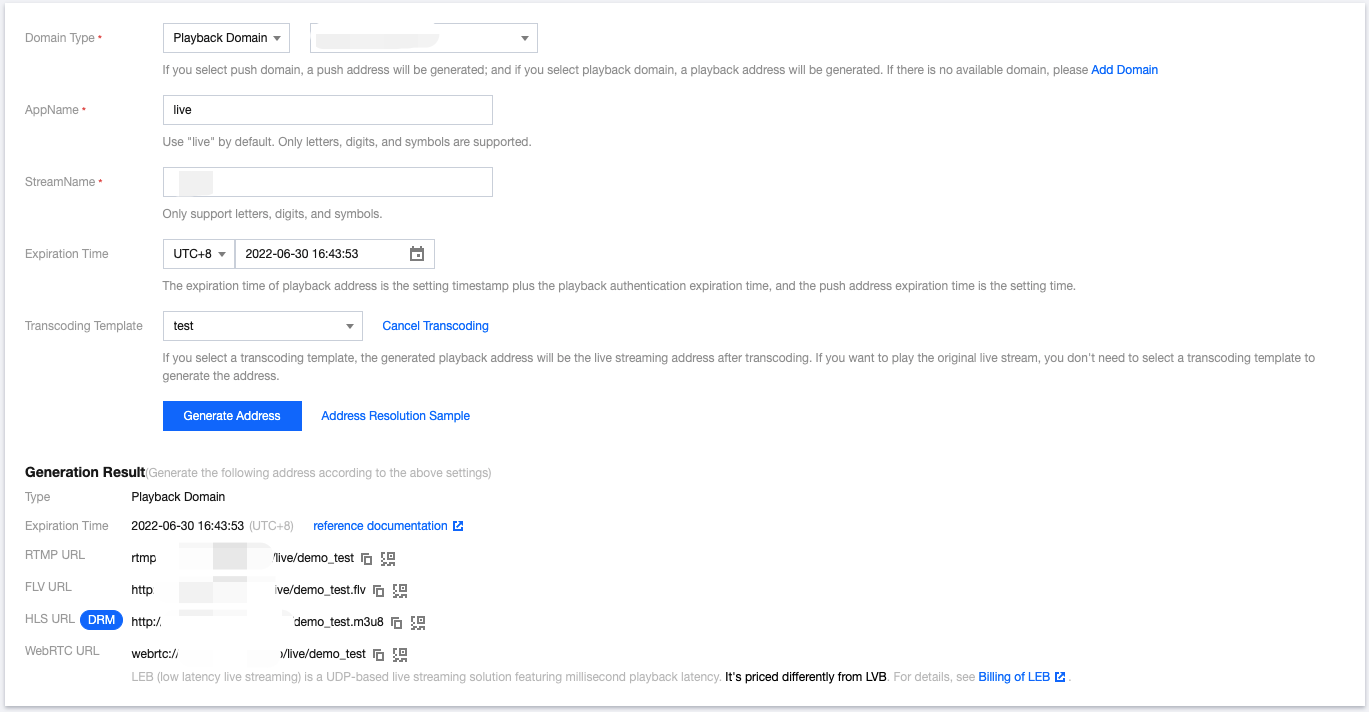The height and width of the screenshot is (712, 1369).
Task: Open calendar picker in Expiration Time field
Action: click(x=417, y=254)
